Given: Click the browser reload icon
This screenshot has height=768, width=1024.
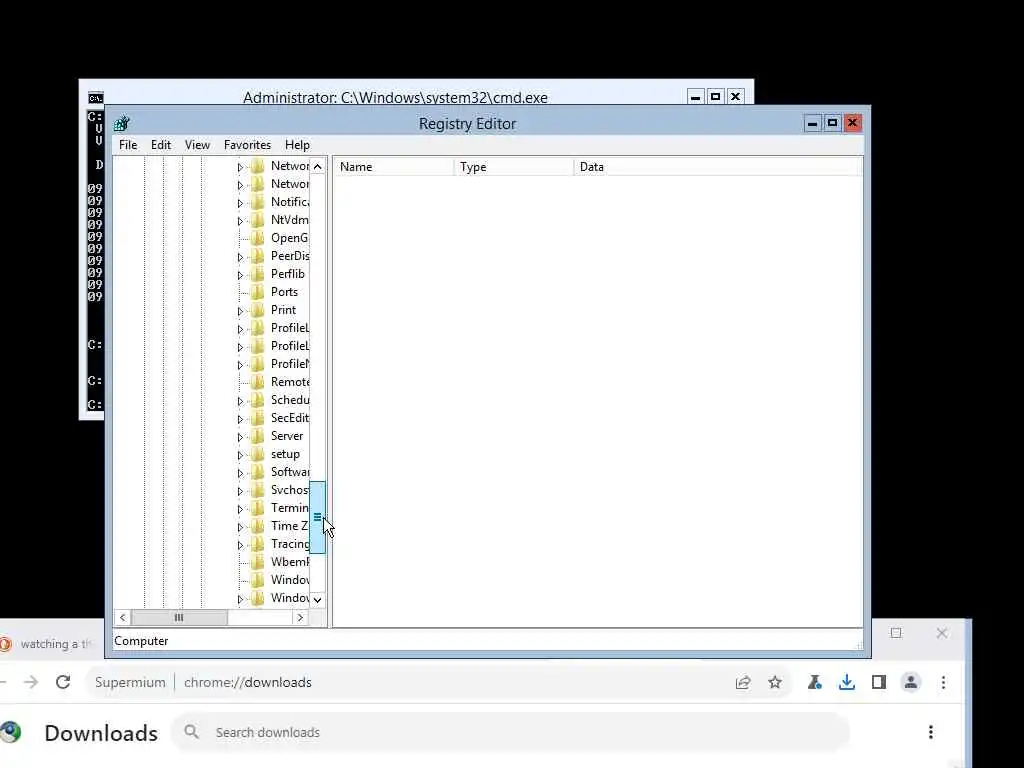Looking at the screenshot, I should click(63, 682).
